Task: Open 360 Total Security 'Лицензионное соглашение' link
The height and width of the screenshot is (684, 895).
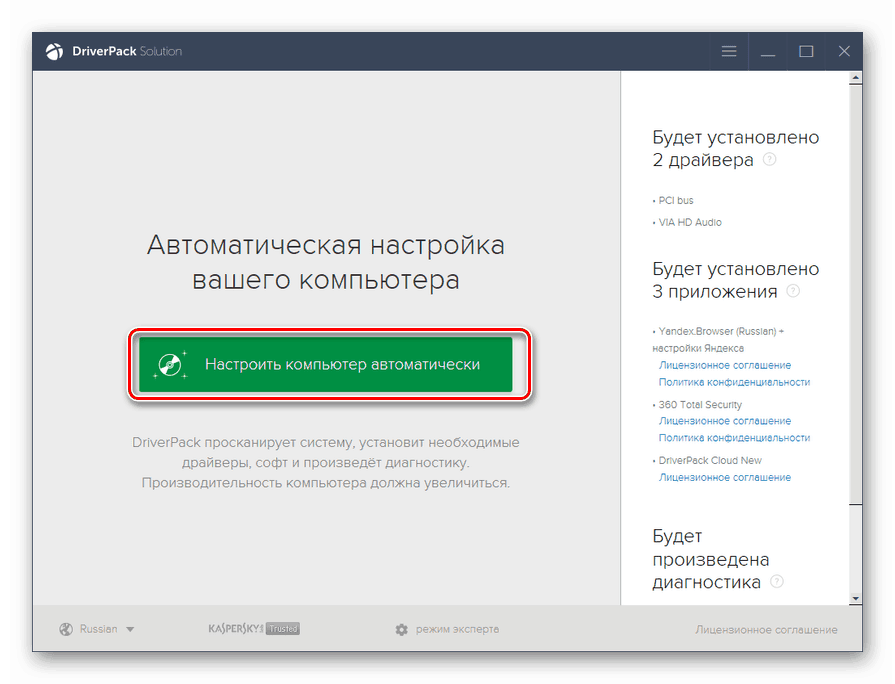Action: [725, 421]
